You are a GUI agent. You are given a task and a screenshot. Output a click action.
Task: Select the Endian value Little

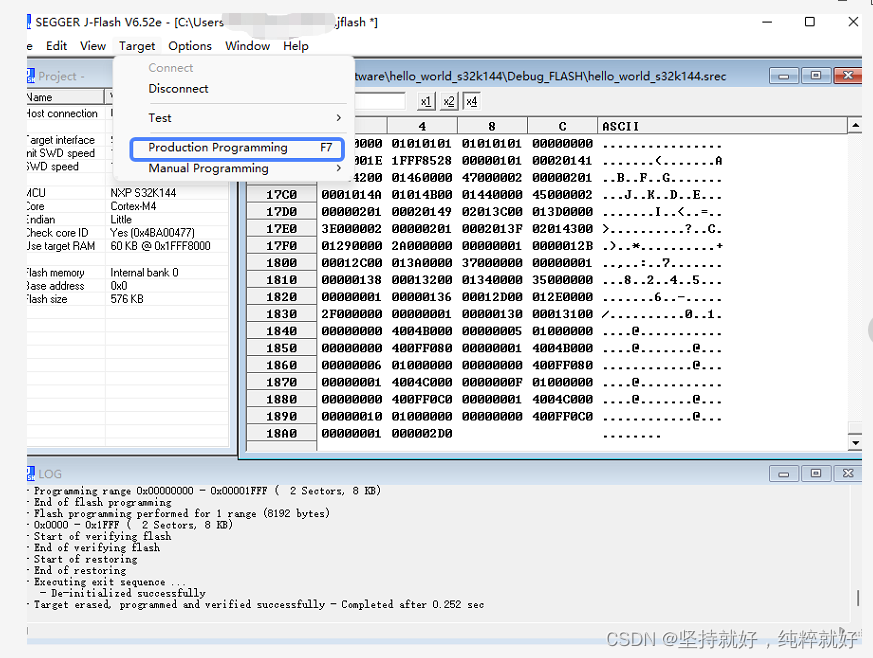point(121,219)
